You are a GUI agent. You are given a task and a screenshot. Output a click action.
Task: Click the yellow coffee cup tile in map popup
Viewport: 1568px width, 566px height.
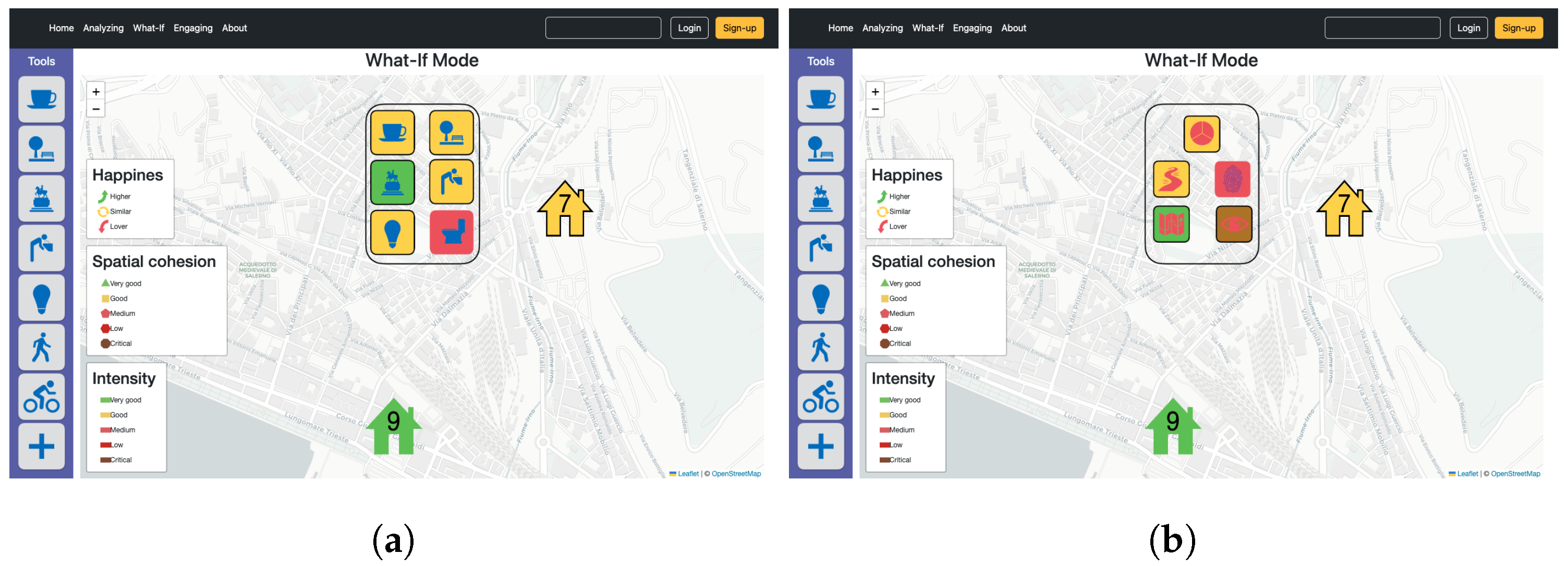[393, 133]
